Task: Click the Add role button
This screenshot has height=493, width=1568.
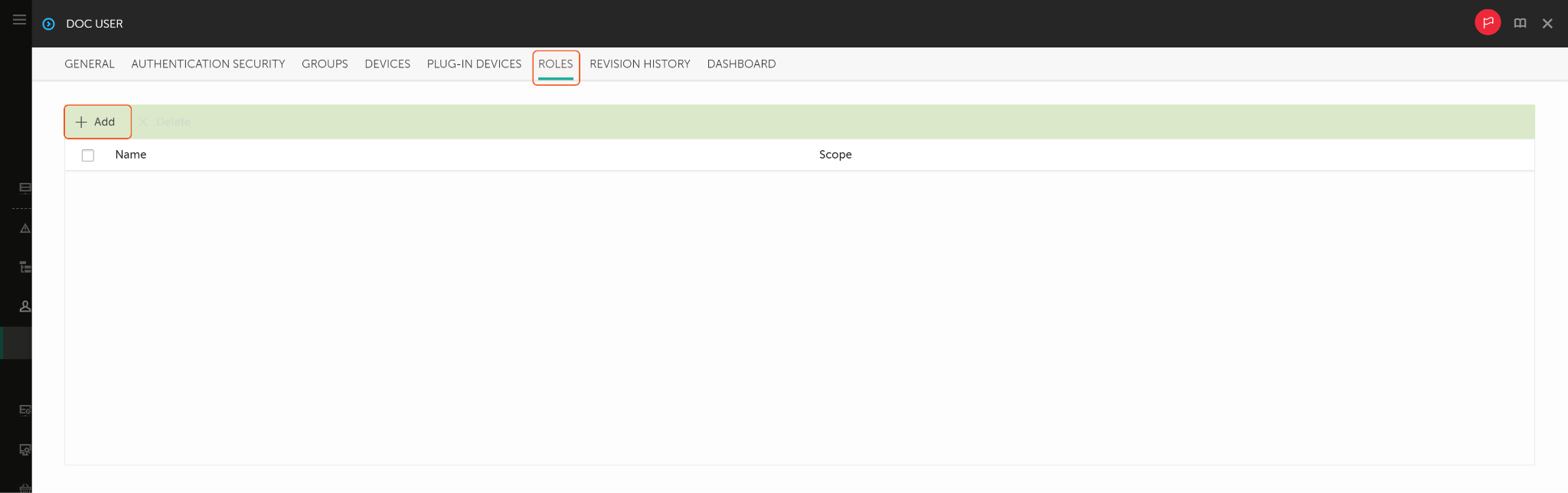Action: pos(96,122)
